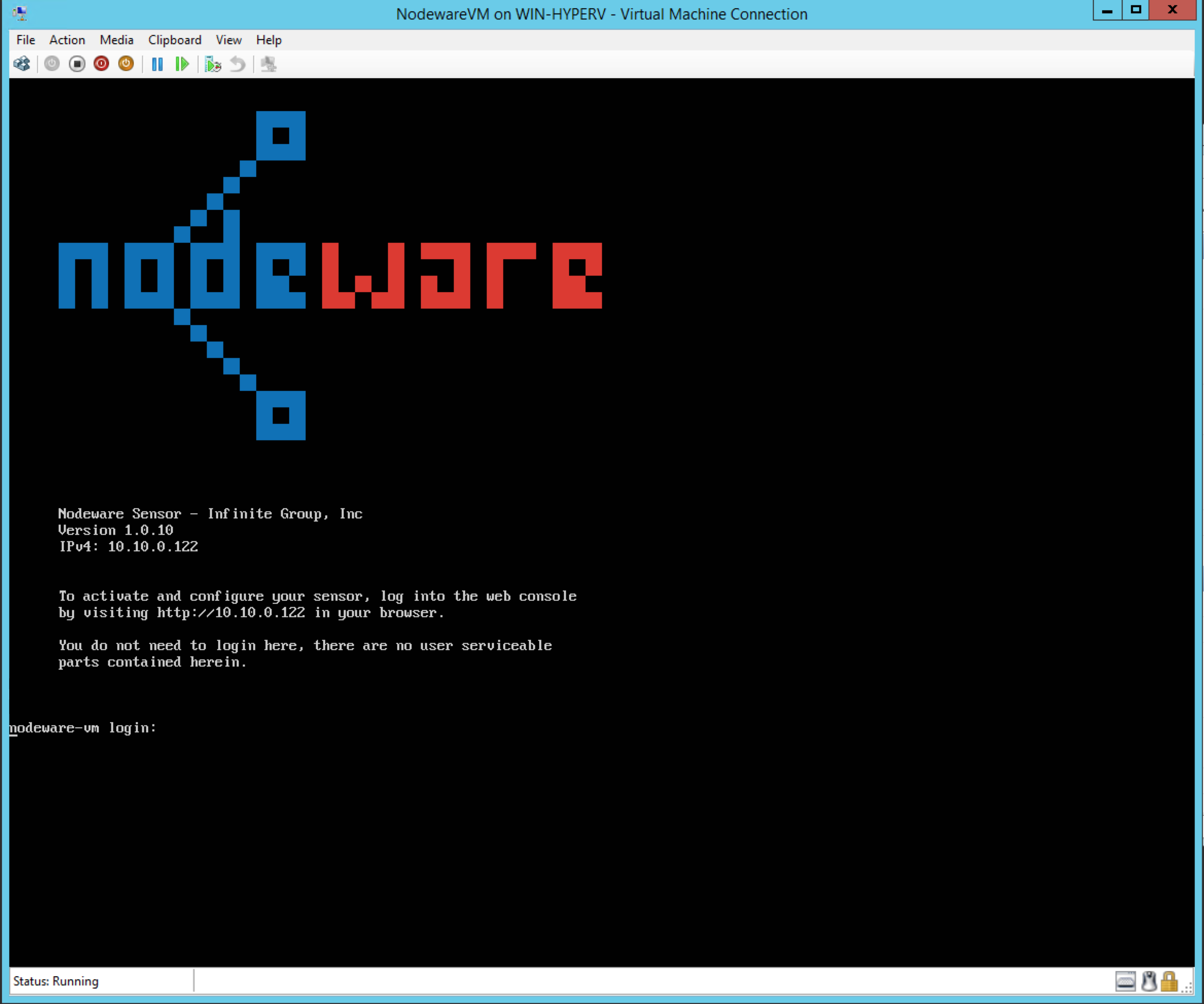Reset the VM with the green play icon
The height and width of the screenshot is (1004, 1204).
pos(182,64)
